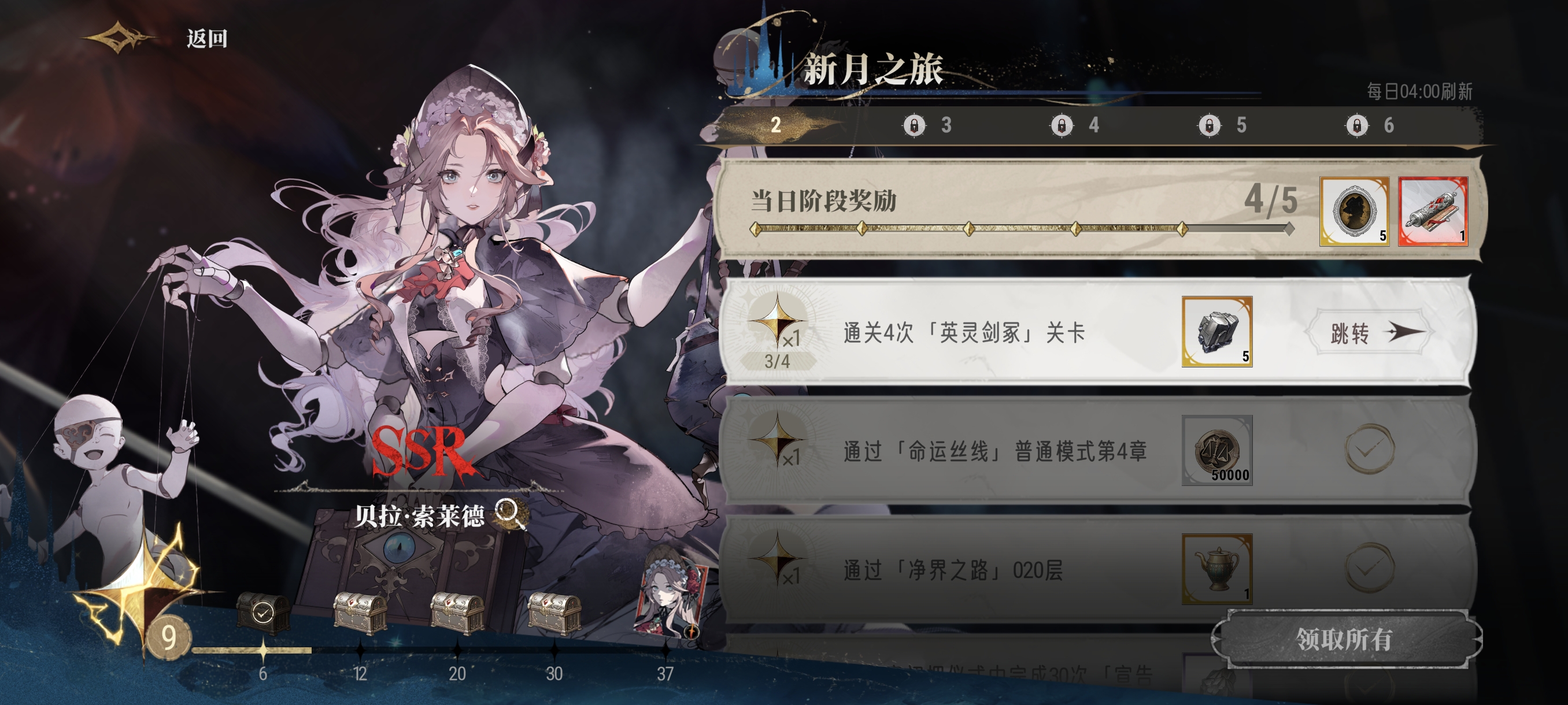Click the 当日阶段奖励 progress bar
1568x705 pixels.
click(x=1023, y=229)
